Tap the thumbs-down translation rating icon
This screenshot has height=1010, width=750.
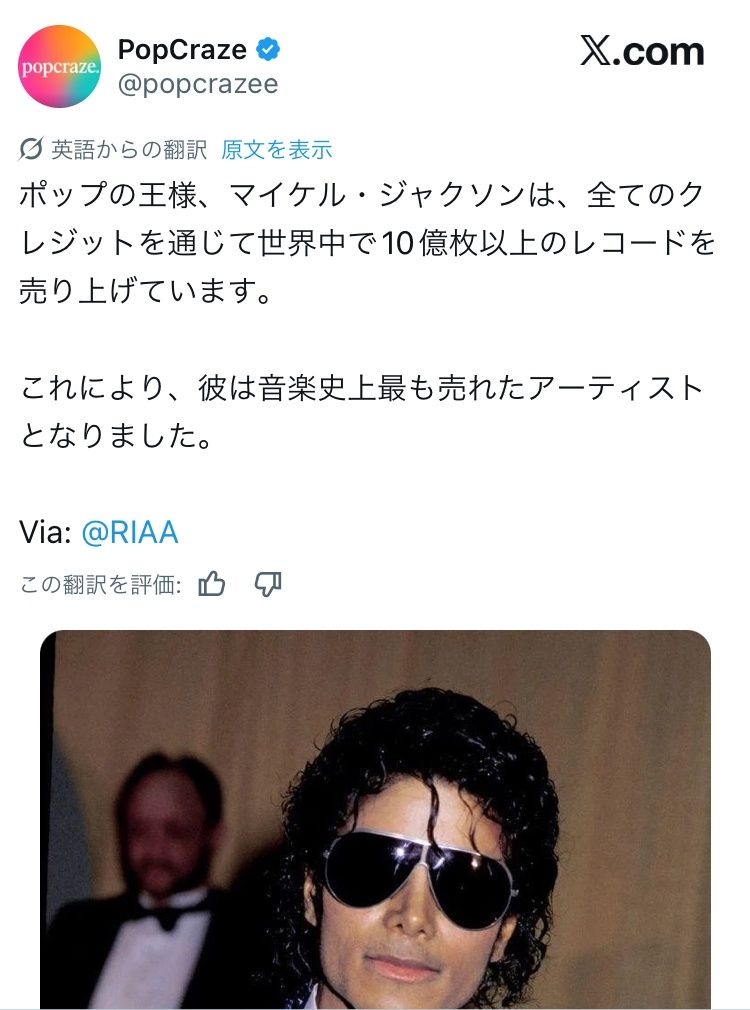268,584
